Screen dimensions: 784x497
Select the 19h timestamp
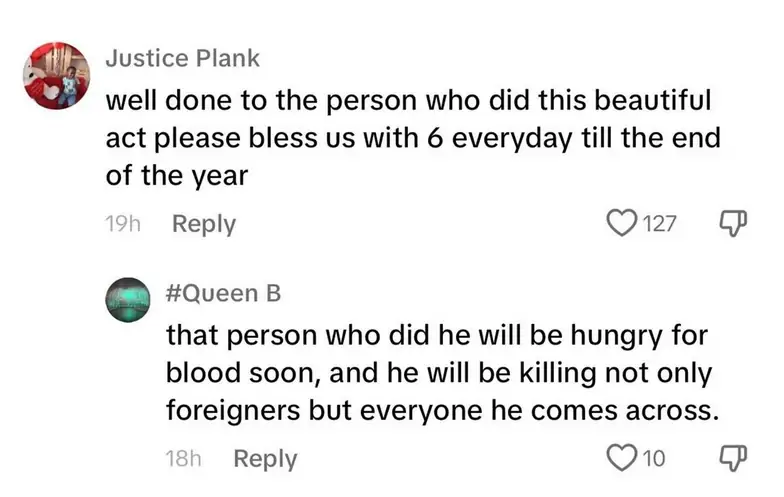tap(122, 224)
